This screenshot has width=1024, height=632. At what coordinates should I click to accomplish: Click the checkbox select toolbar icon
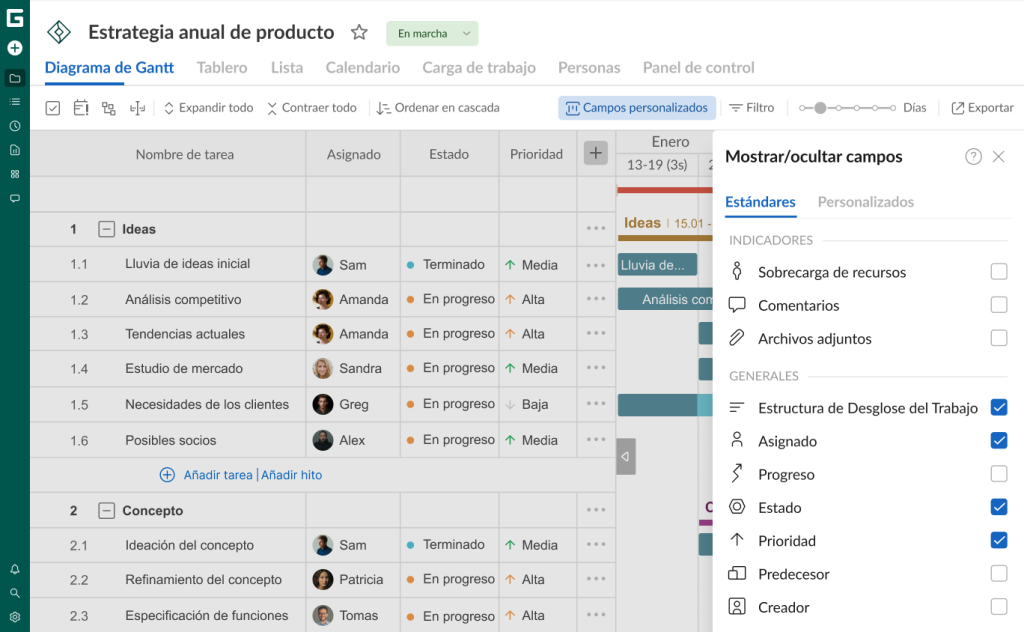(x=53, y=108)
